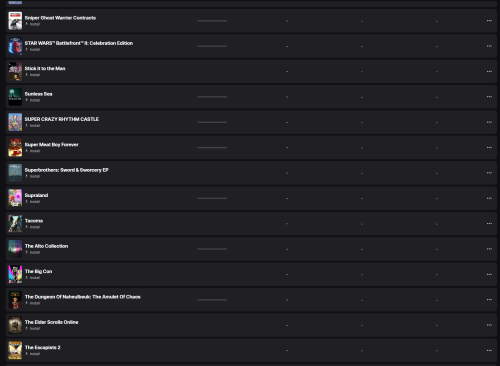Open the ellipsis menu for Tacoma
This screenshot has height=366, width=500.
489,224
